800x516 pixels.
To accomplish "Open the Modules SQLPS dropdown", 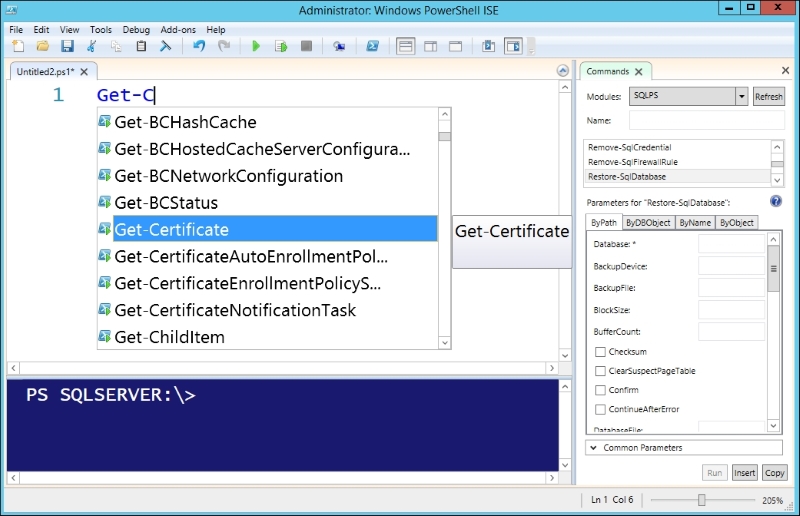I will pos(741,96).
